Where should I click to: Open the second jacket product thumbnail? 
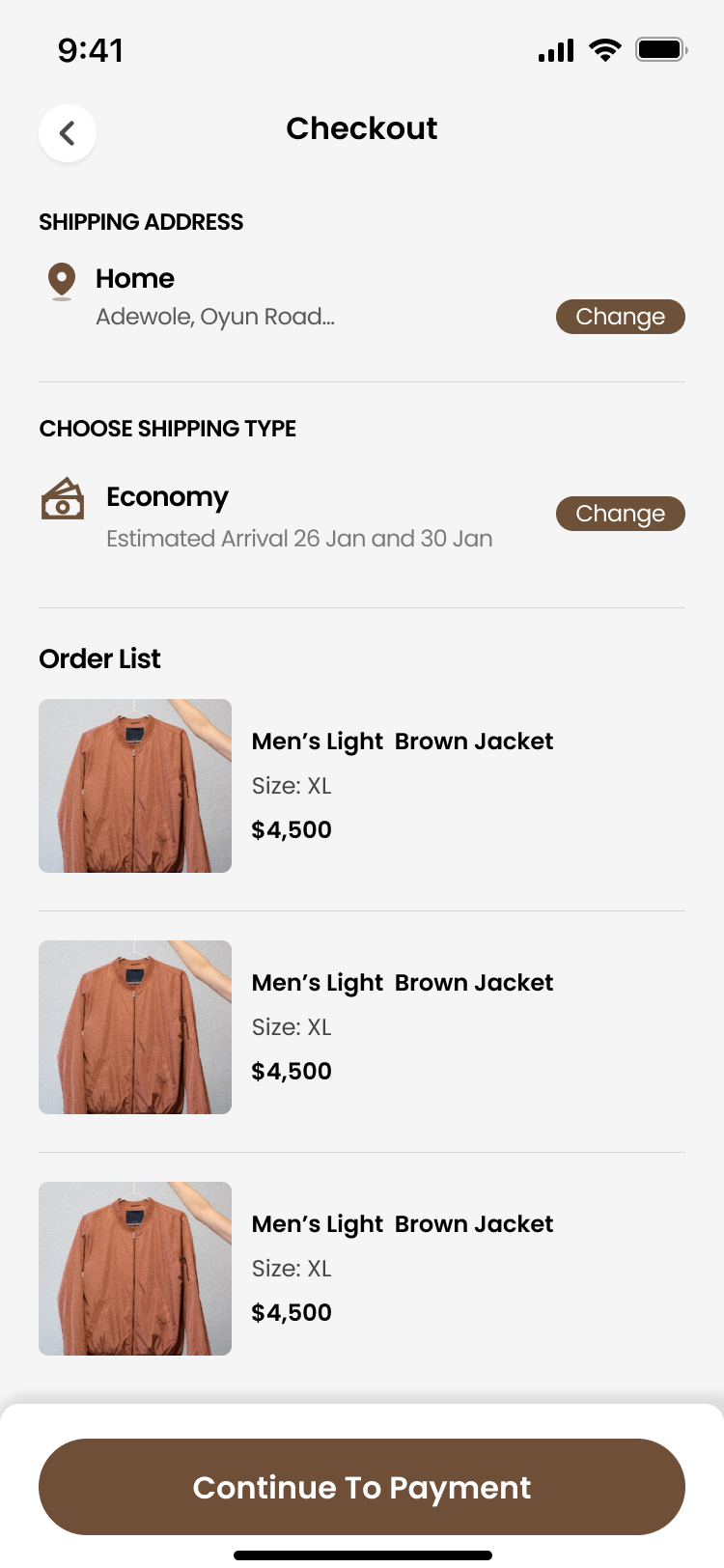[x=135, y=1027]
